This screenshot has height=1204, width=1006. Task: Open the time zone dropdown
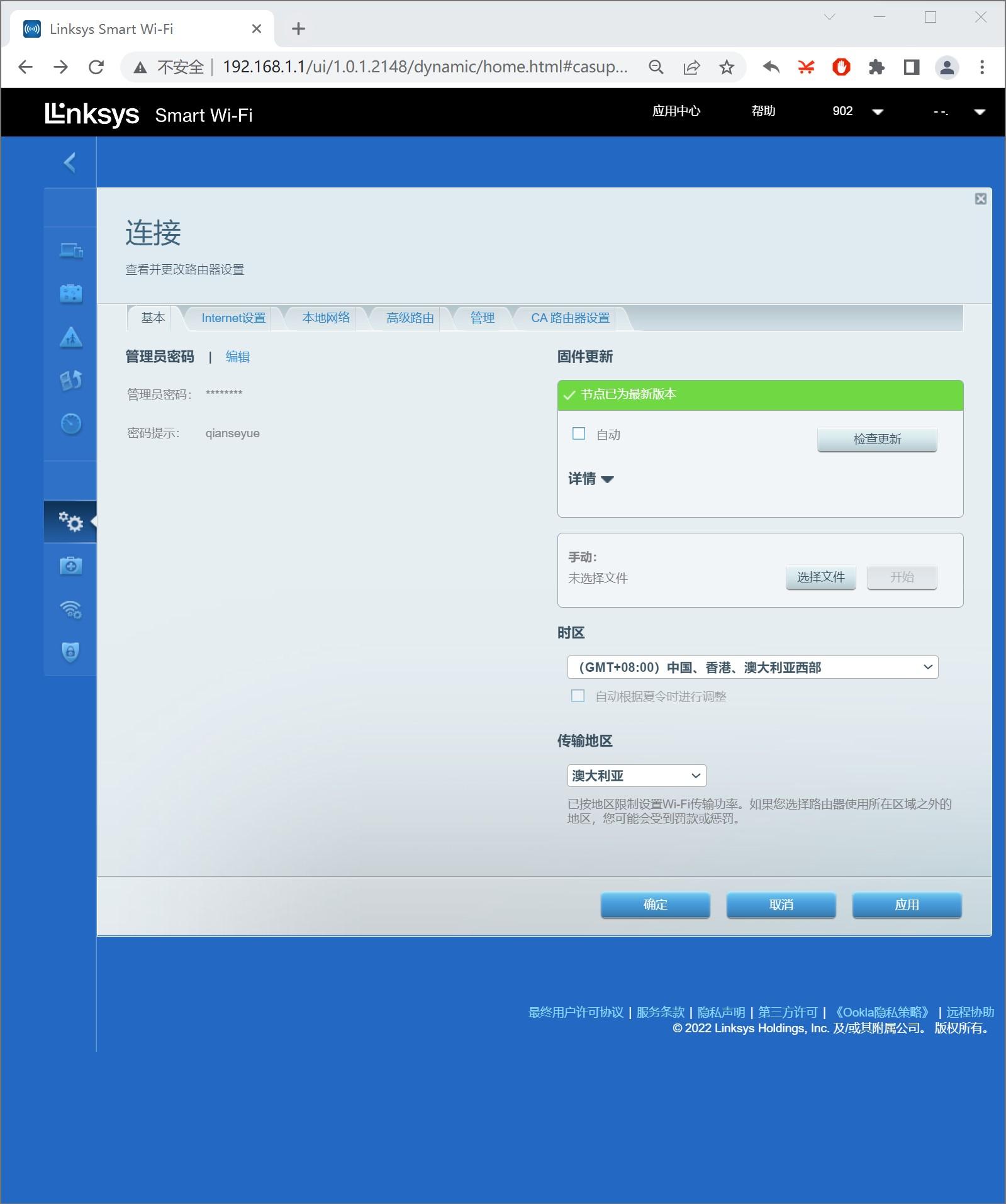[752, 667]
